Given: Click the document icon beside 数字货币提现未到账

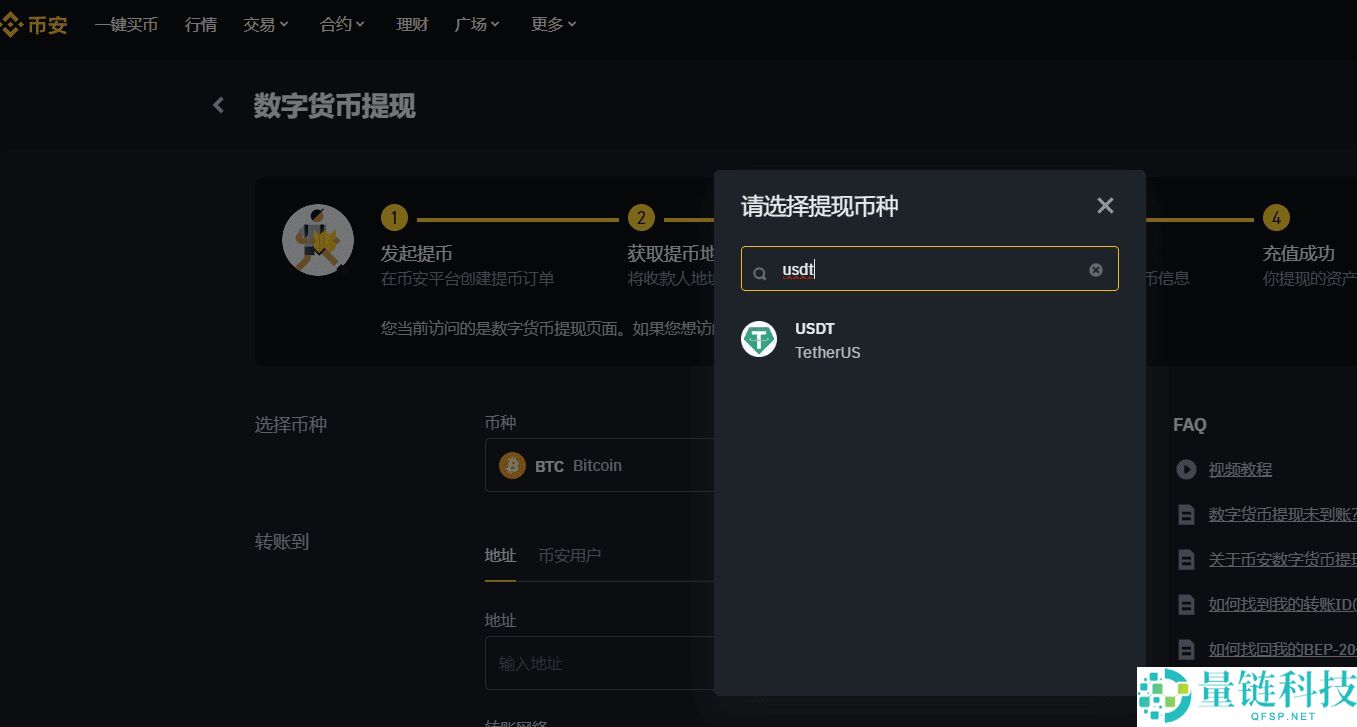Looking at the screenshot, I should [1186, 514].
